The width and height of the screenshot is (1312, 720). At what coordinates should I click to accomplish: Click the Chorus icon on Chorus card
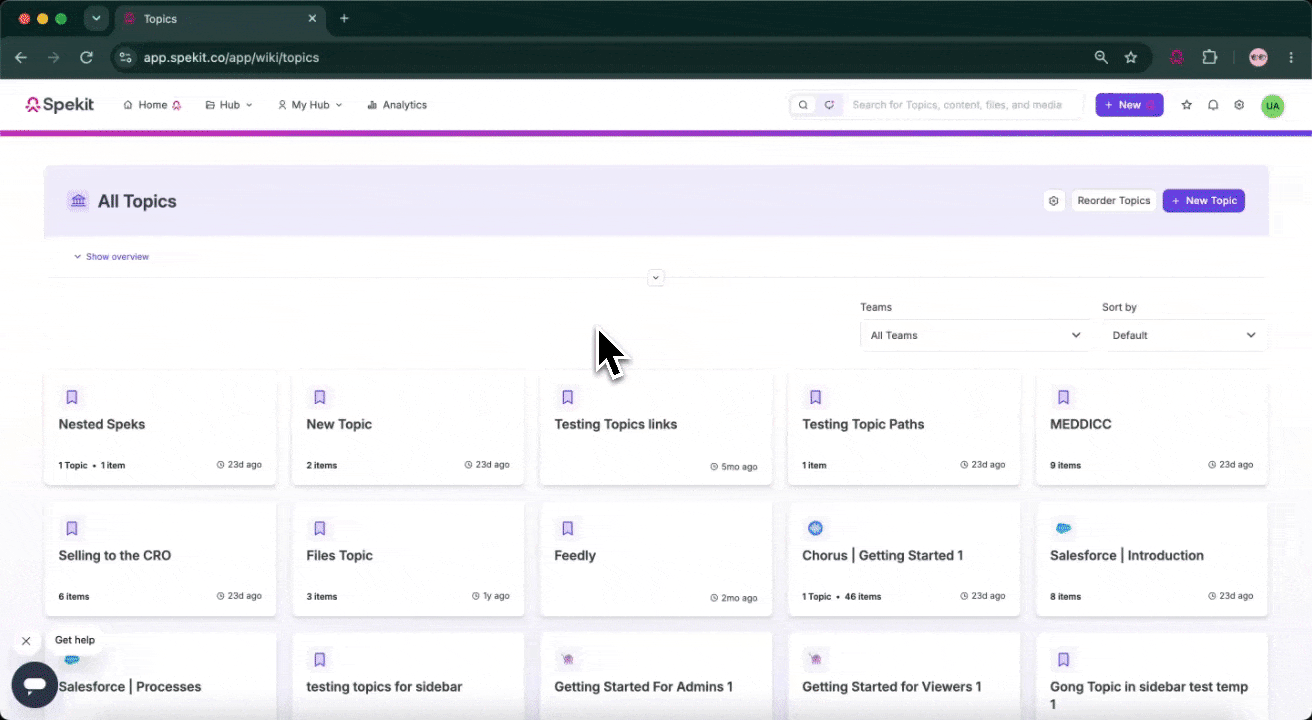tap(815, 528)
